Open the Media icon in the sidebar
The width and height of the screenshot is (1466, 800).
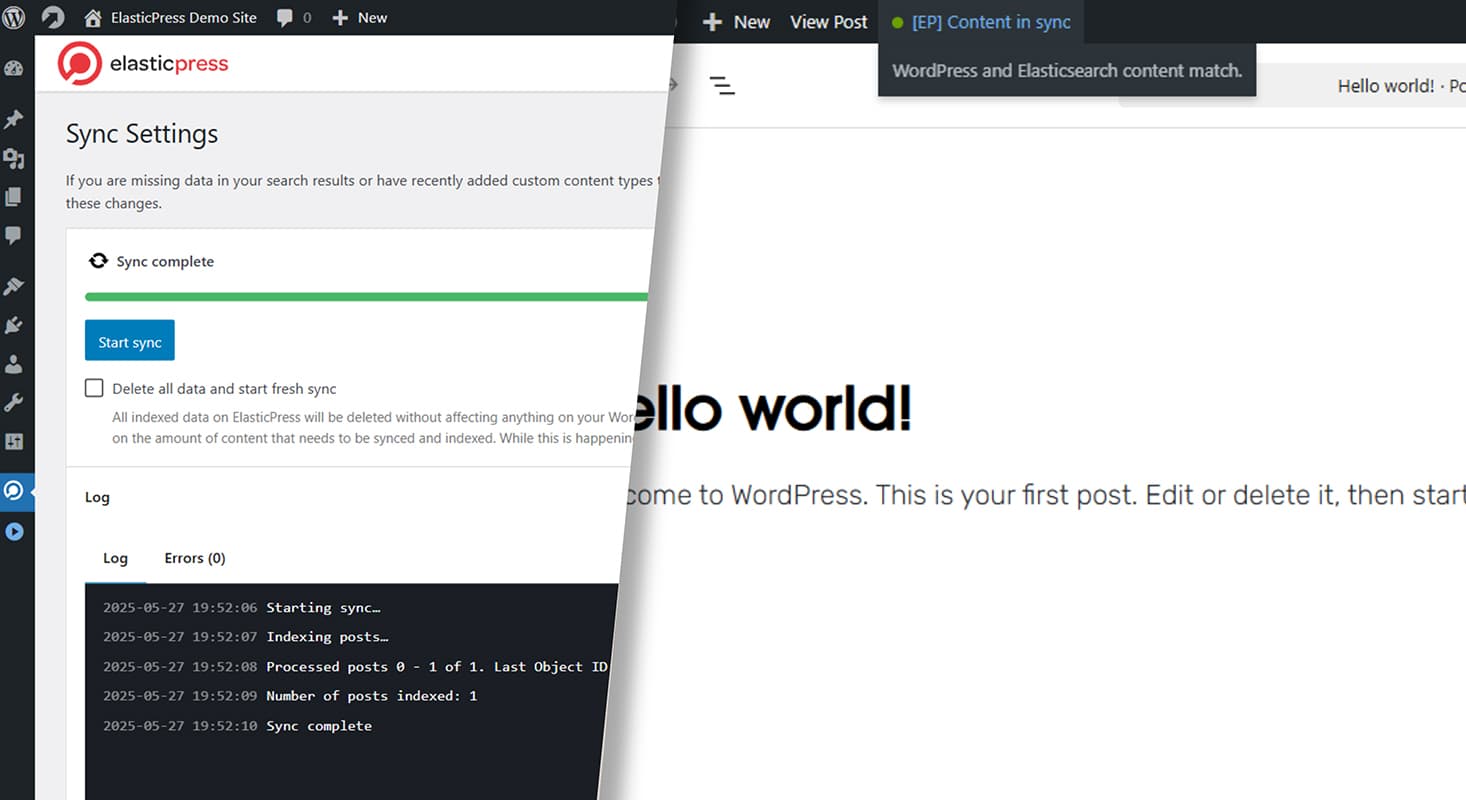pyautogui.click(x=14, y=158)
